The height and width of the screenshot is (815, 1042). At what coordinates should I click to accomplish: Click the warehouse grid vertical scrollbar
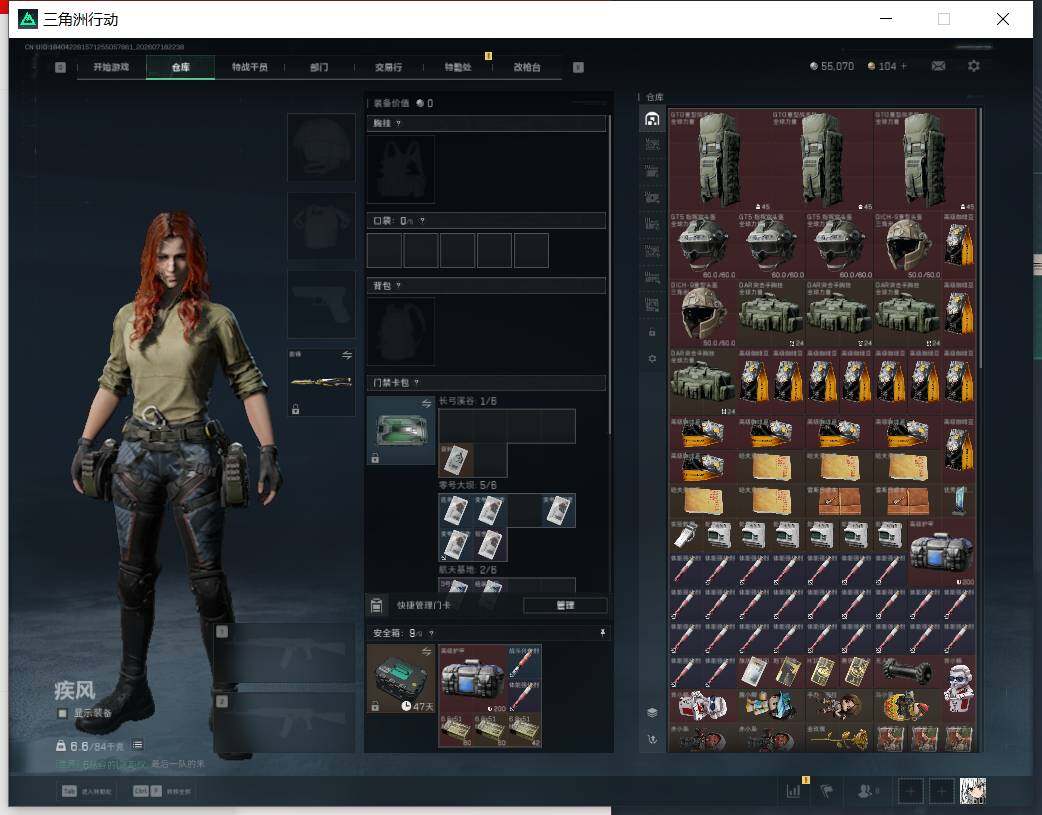[x=979, y=239]
